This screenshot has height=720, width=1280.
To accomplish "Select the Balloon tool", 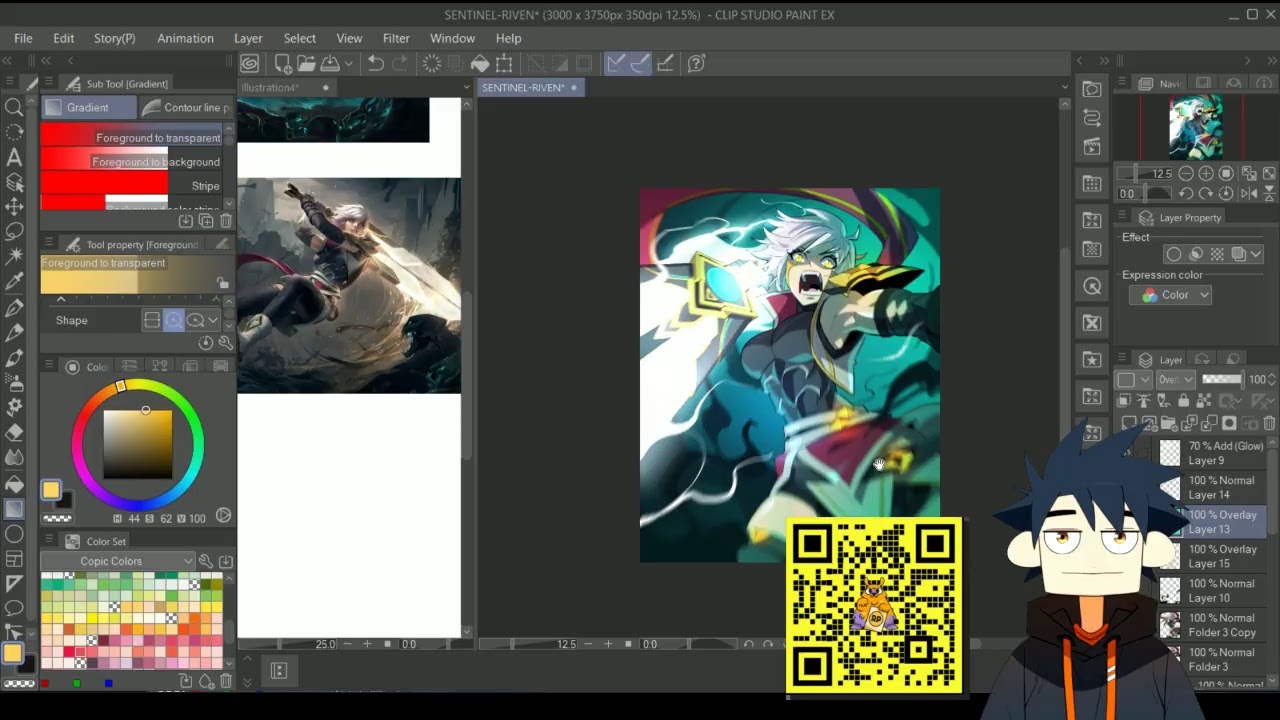I will coord(14,608).
